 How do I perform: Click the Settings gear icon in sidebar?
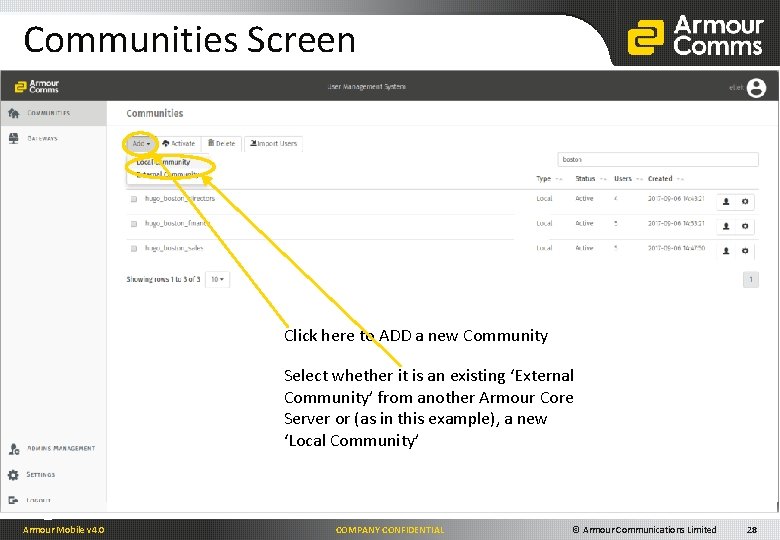[x=13, y=475]
